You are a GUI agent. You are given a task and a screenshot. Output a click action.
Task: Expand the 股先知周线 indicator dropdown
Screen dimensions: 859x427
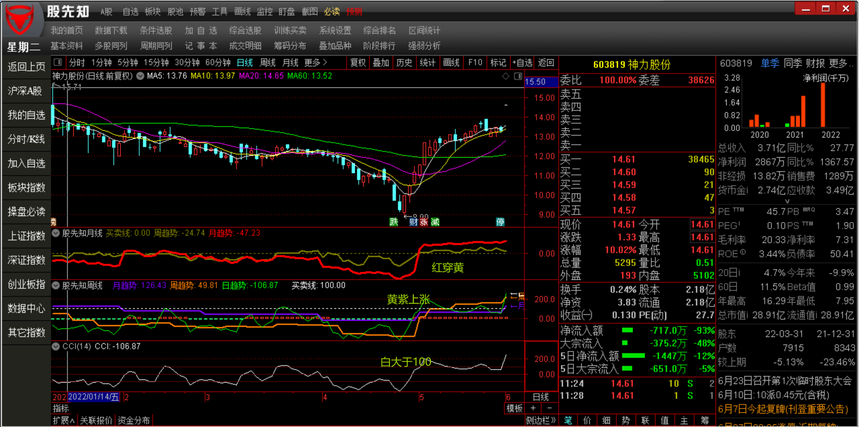56,285
